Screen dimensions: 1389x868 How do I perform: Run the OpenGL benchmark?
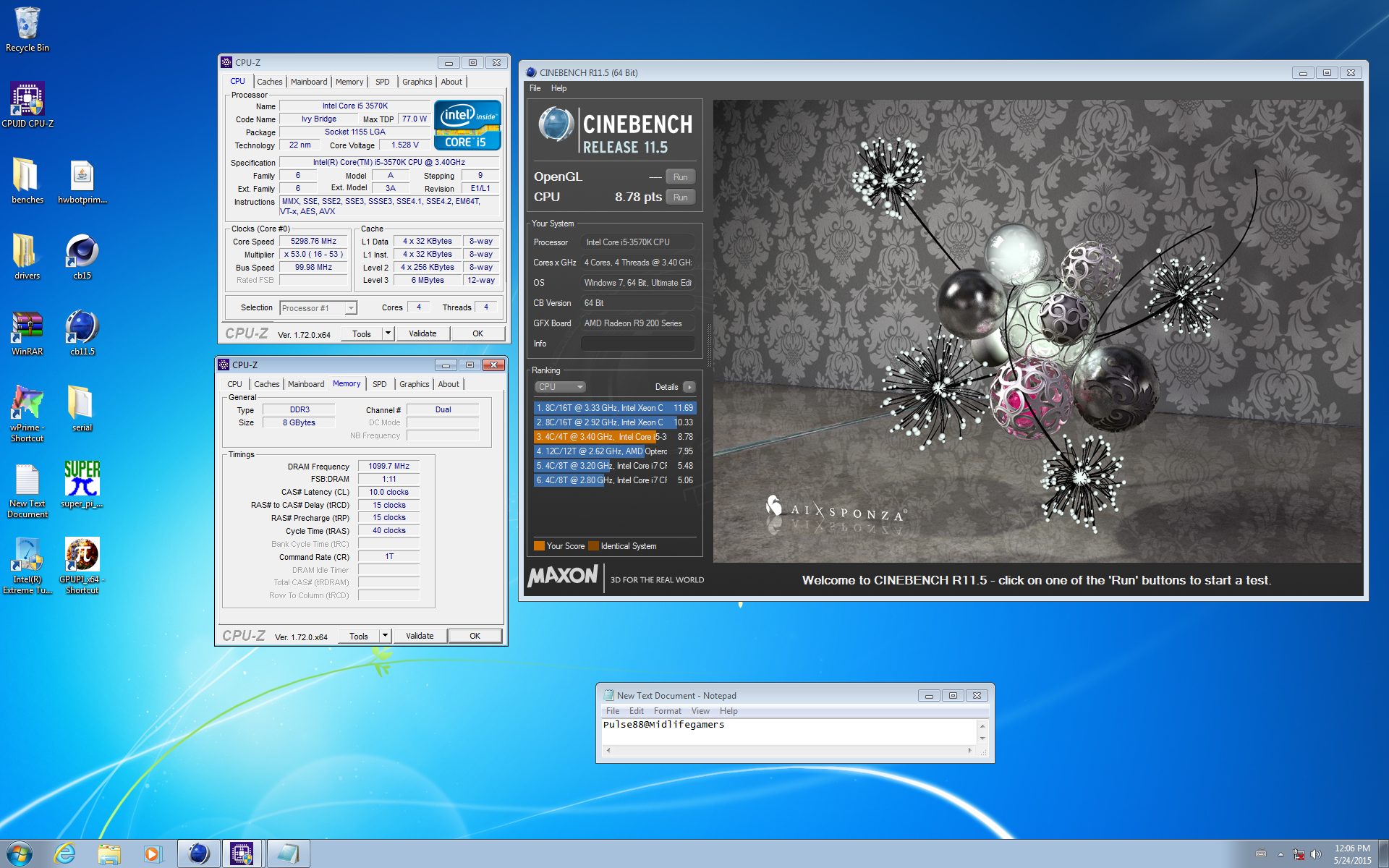pyautogui.click(x=680, y=177)
